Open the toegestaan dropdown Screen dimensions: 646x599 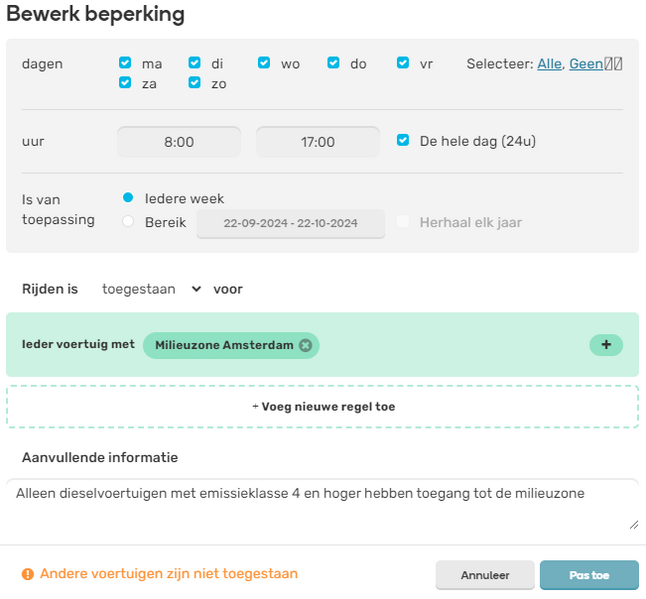tap(152, 289)
